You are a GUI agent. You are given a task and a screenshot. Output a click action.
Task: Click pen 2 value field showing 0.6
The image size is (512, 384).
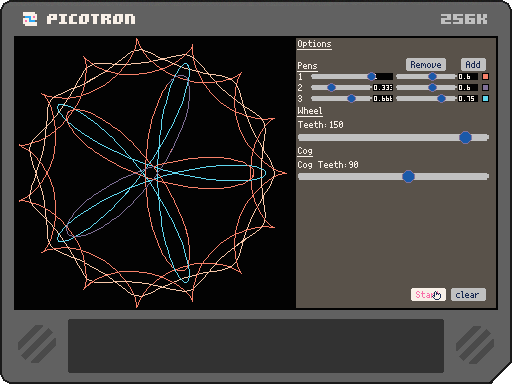468,88
